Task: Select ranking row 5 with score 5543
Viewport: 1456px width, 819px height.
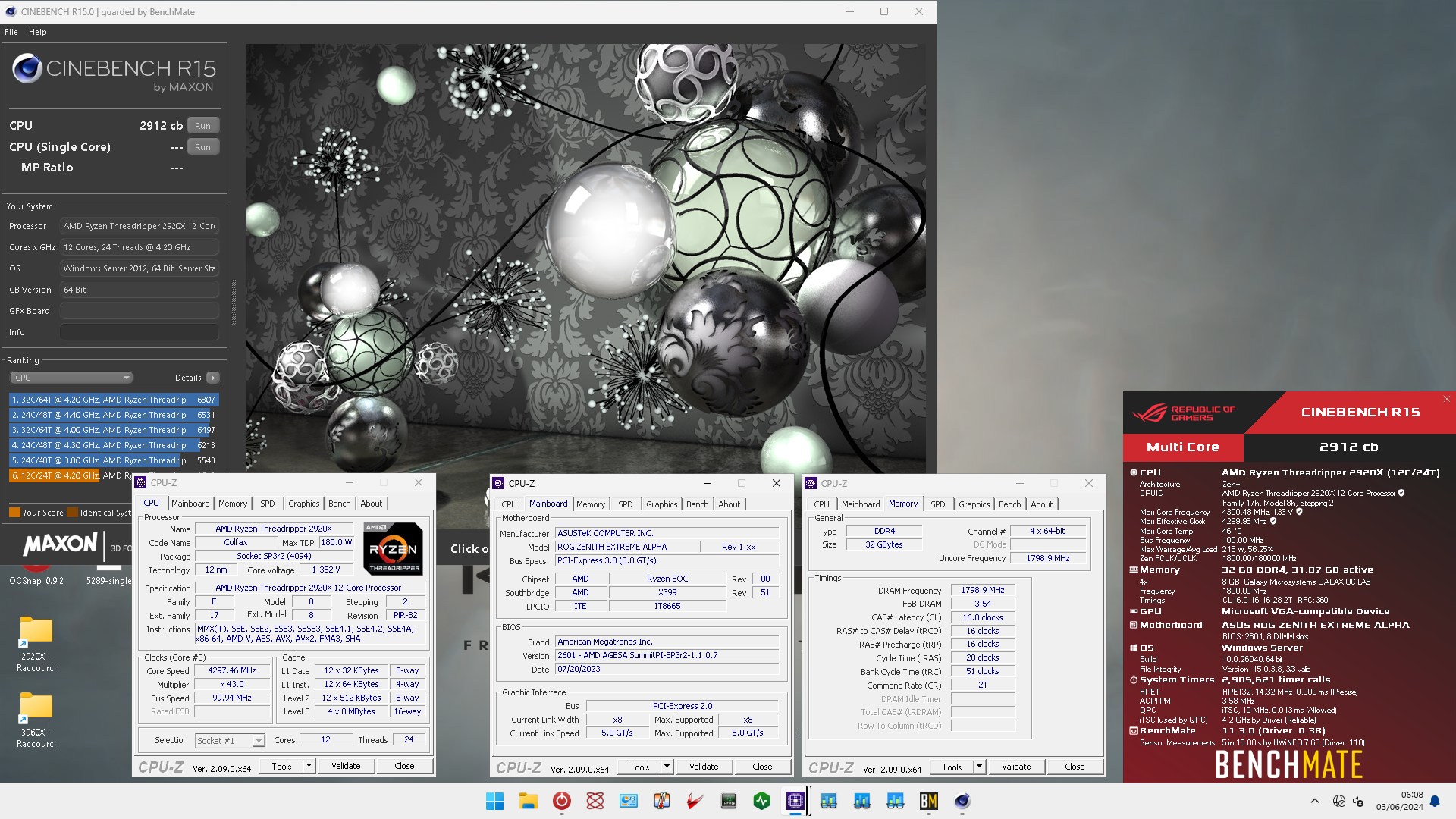Action: [x=114, y=460]
